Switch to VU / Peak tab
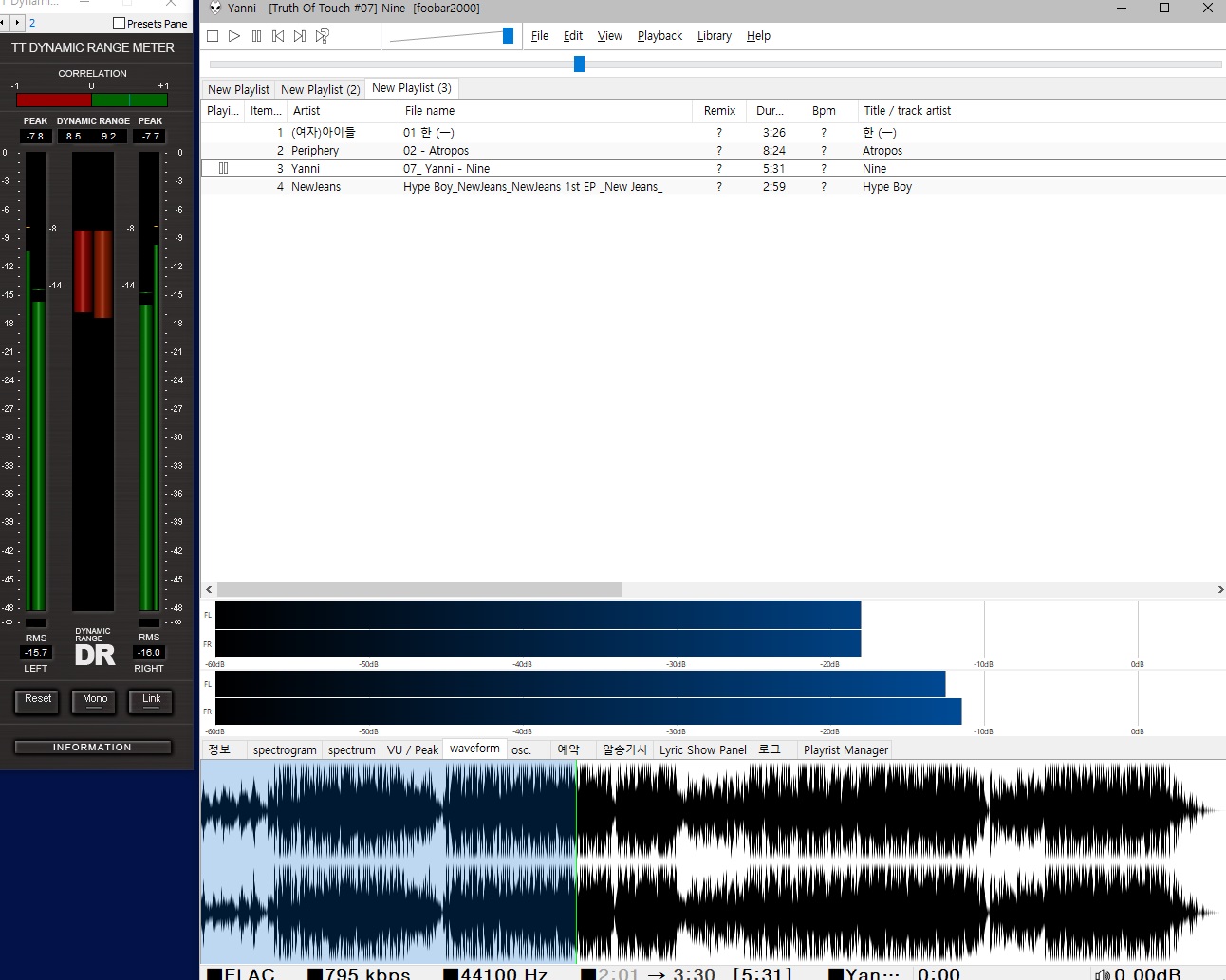This screenshot has height=980, width=1226. click(412, 749)
